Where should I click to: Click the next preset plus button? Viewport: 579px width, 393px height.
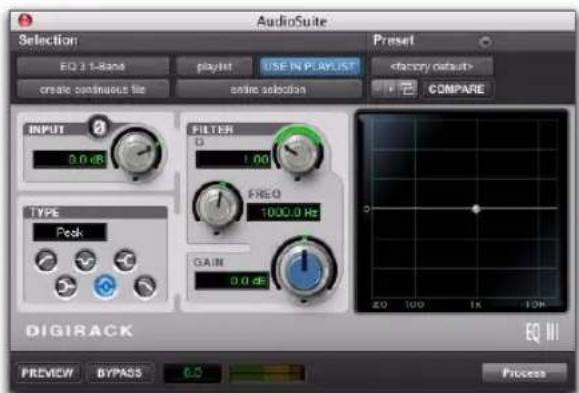tap(390, 89)
